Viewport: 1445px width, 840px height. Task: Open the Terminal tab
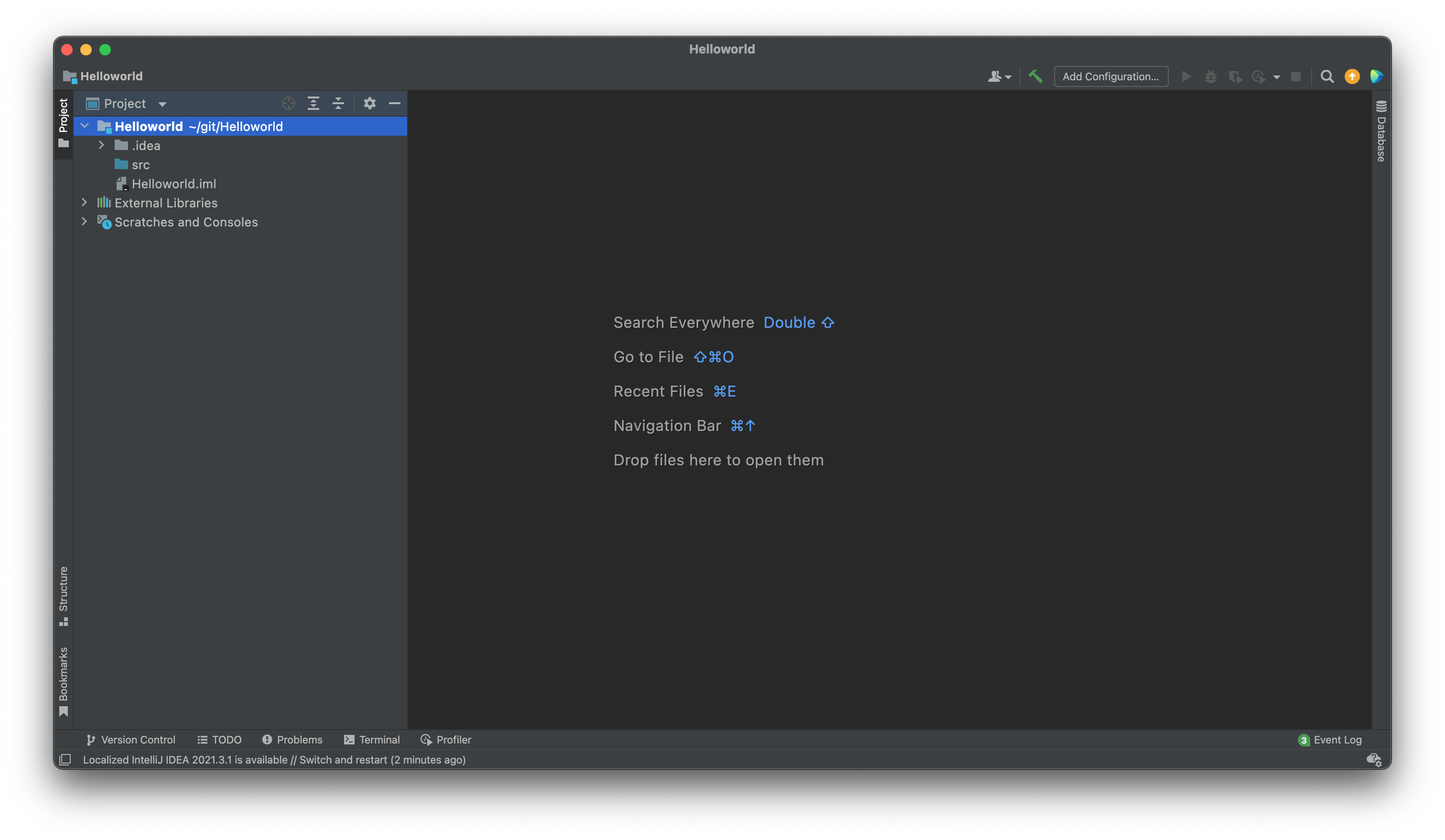[x=372, y=740]
